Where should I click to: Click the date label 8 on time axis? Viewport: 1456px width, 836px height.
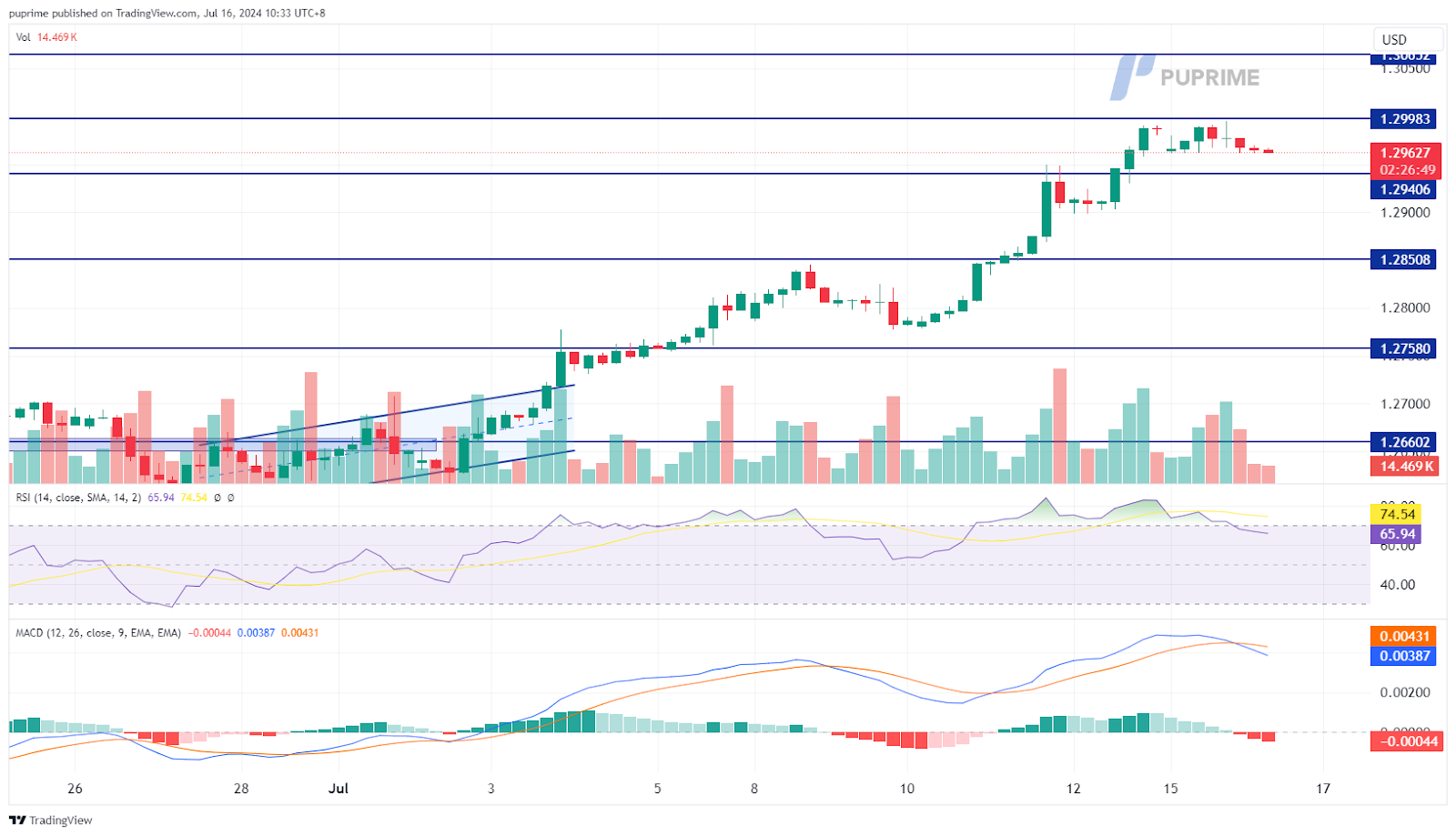(754, 789)
